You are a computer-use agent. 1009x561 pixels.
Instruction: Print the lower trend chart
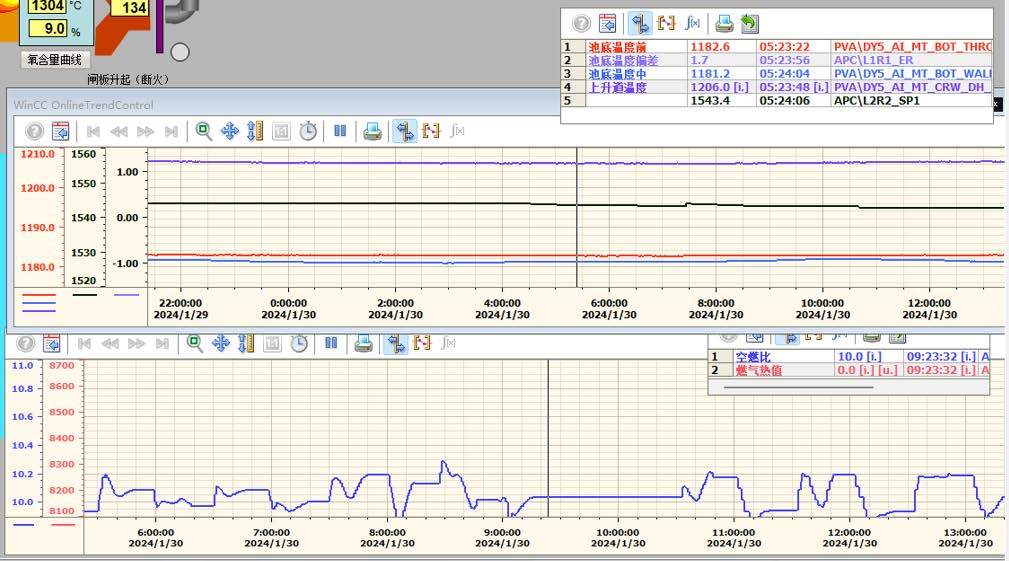click(x=363, y=344)
